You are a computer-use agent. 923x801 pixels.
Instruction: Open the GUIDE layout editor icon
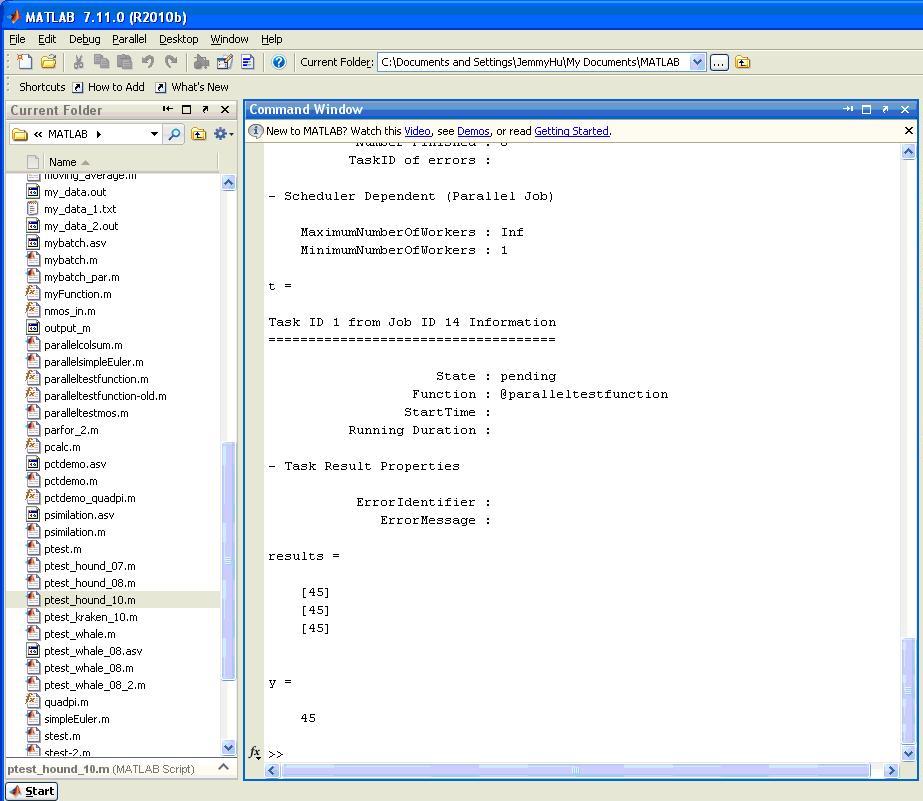(x=225, y=62)
